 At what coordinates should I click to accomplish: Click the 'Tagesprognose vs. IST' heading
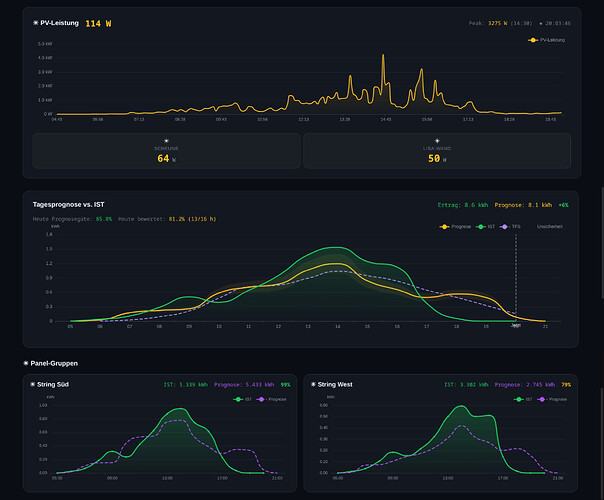(69, 205)
